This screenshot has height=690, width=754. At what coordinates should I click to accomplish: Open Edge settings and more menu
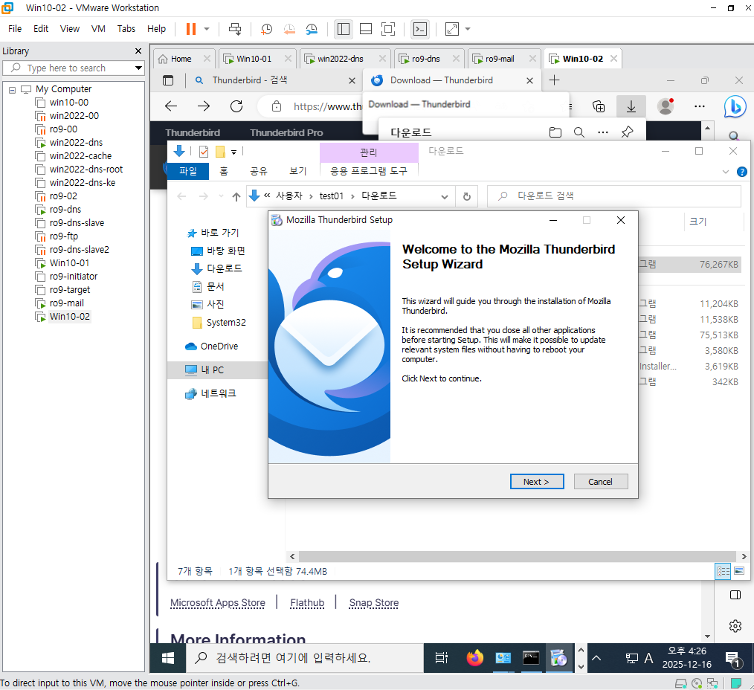tap(700, 106)
